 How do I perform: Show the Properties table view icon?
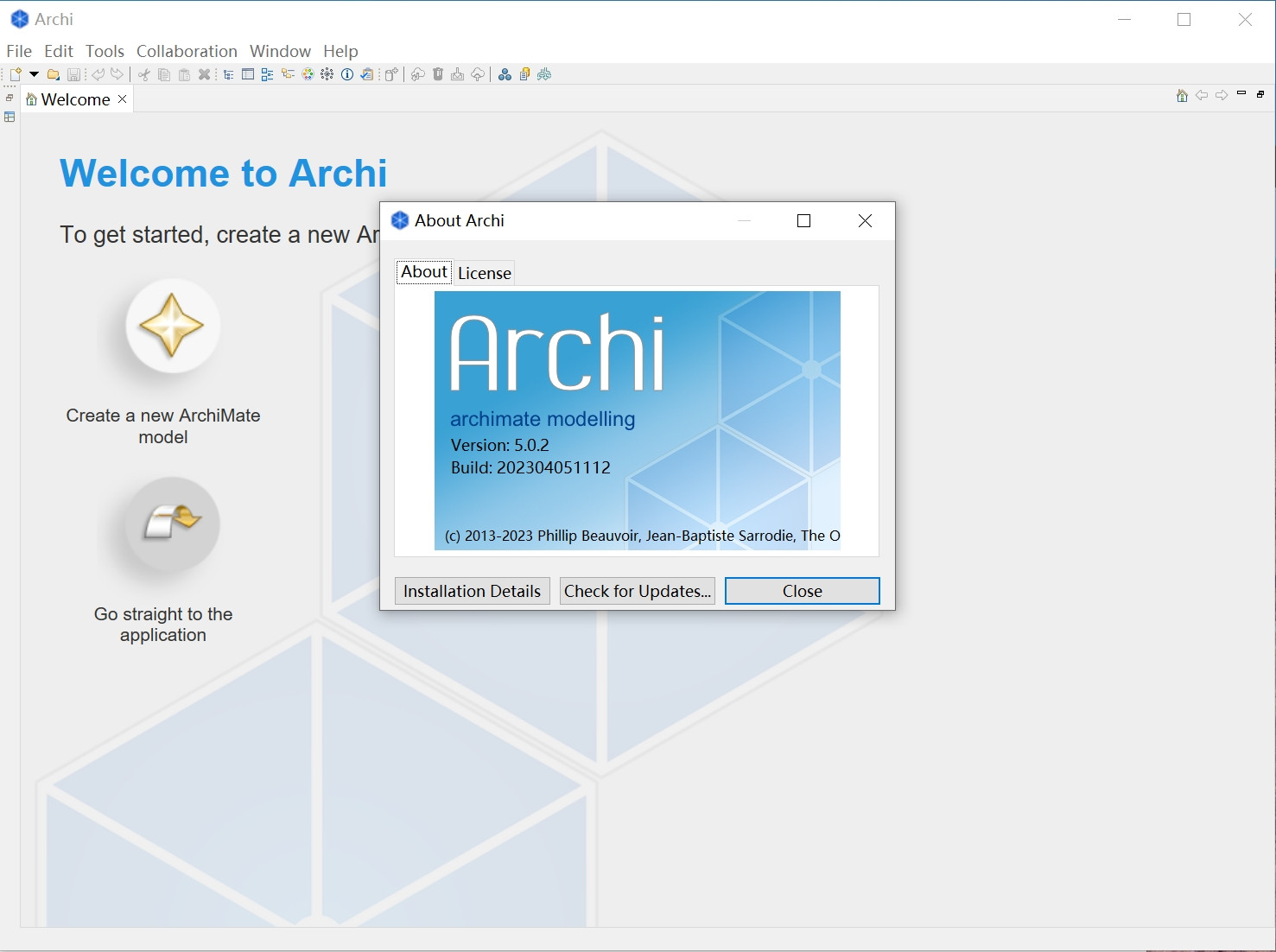pos(248,74)
